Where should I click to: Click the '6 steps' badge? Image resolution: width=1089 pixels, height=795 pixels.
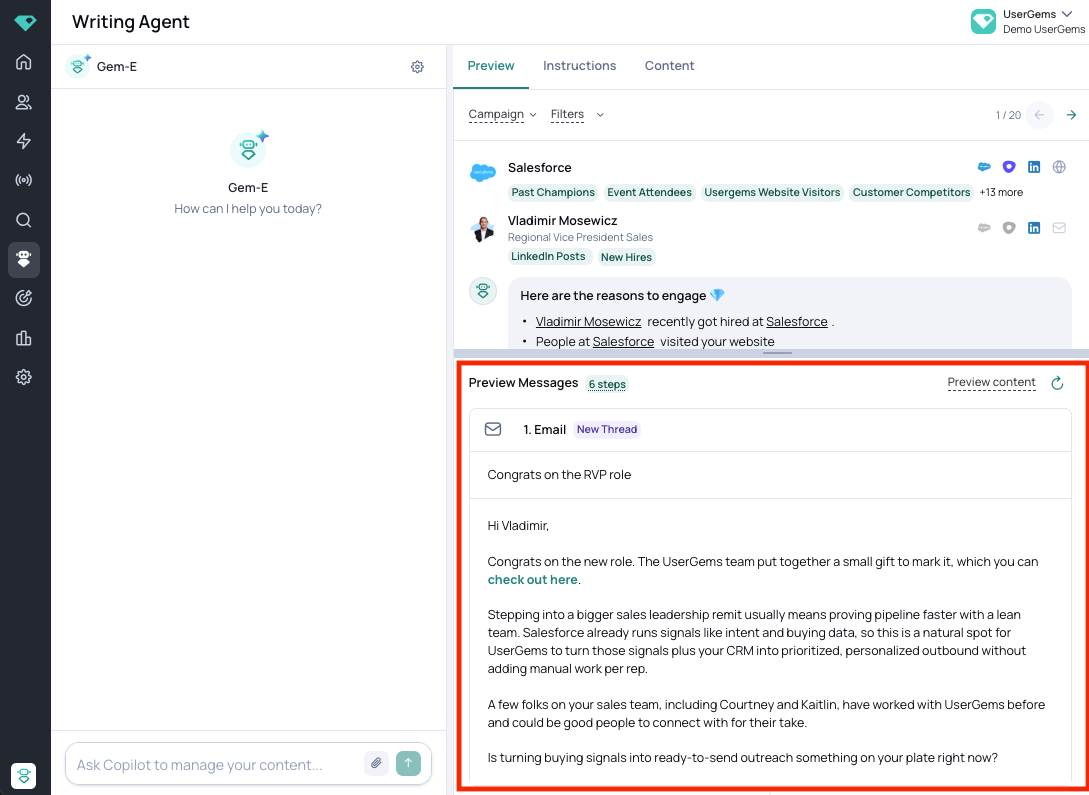click(607, 384)
